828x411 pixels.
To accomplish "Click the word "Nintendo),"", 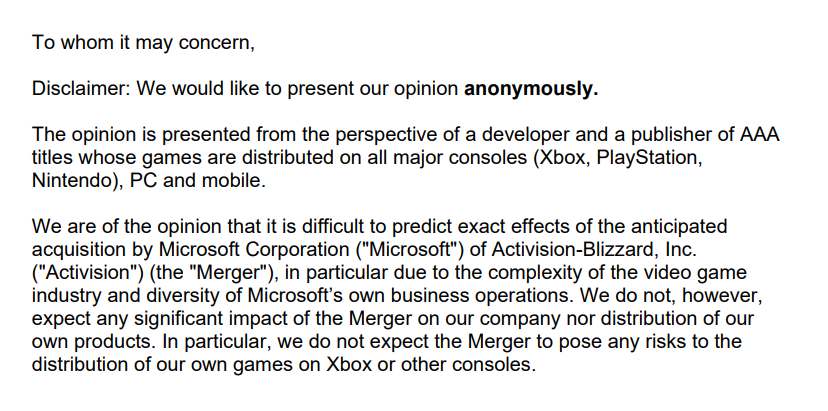I will click(x=78, y=181).
